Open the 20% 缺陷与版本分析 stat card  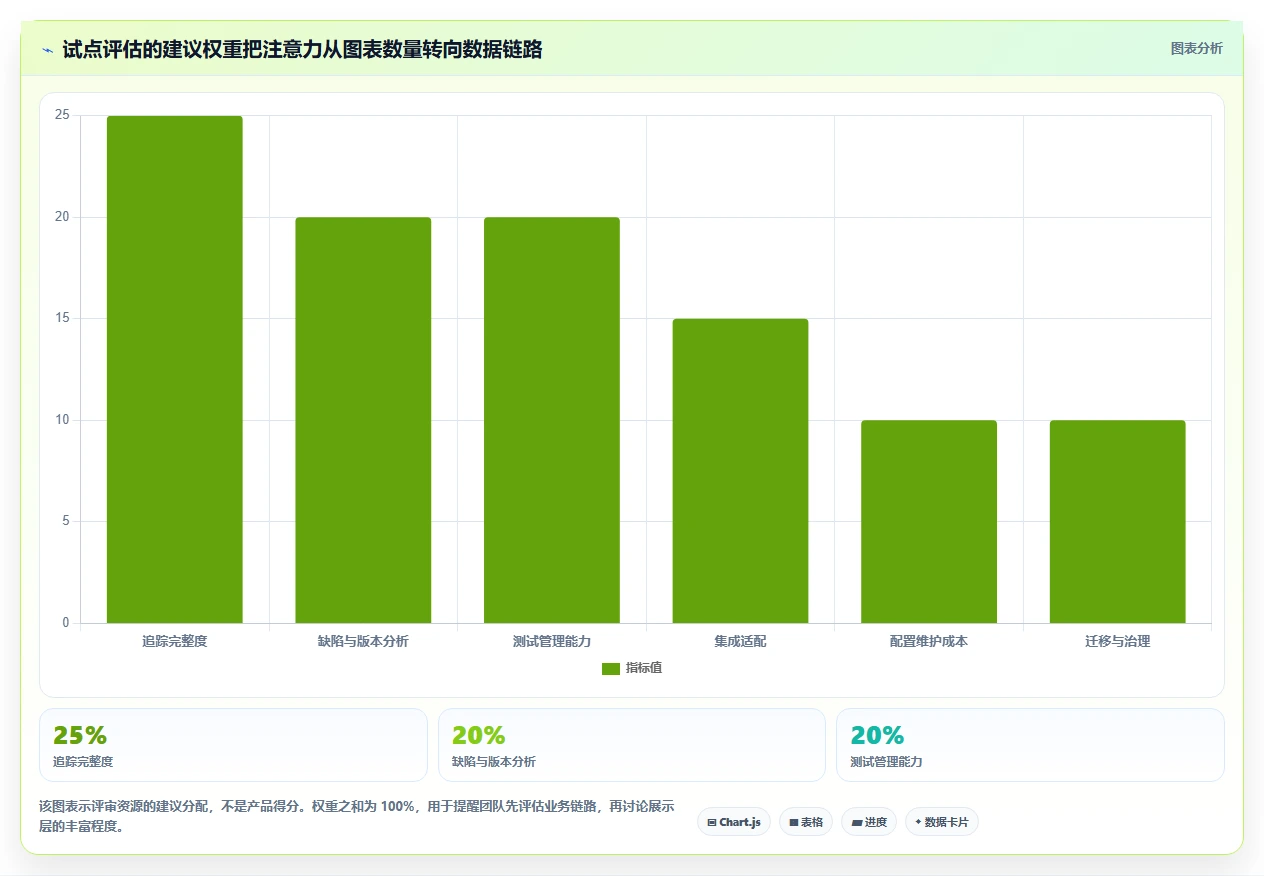pyautogui.click(x=632, y=745)
